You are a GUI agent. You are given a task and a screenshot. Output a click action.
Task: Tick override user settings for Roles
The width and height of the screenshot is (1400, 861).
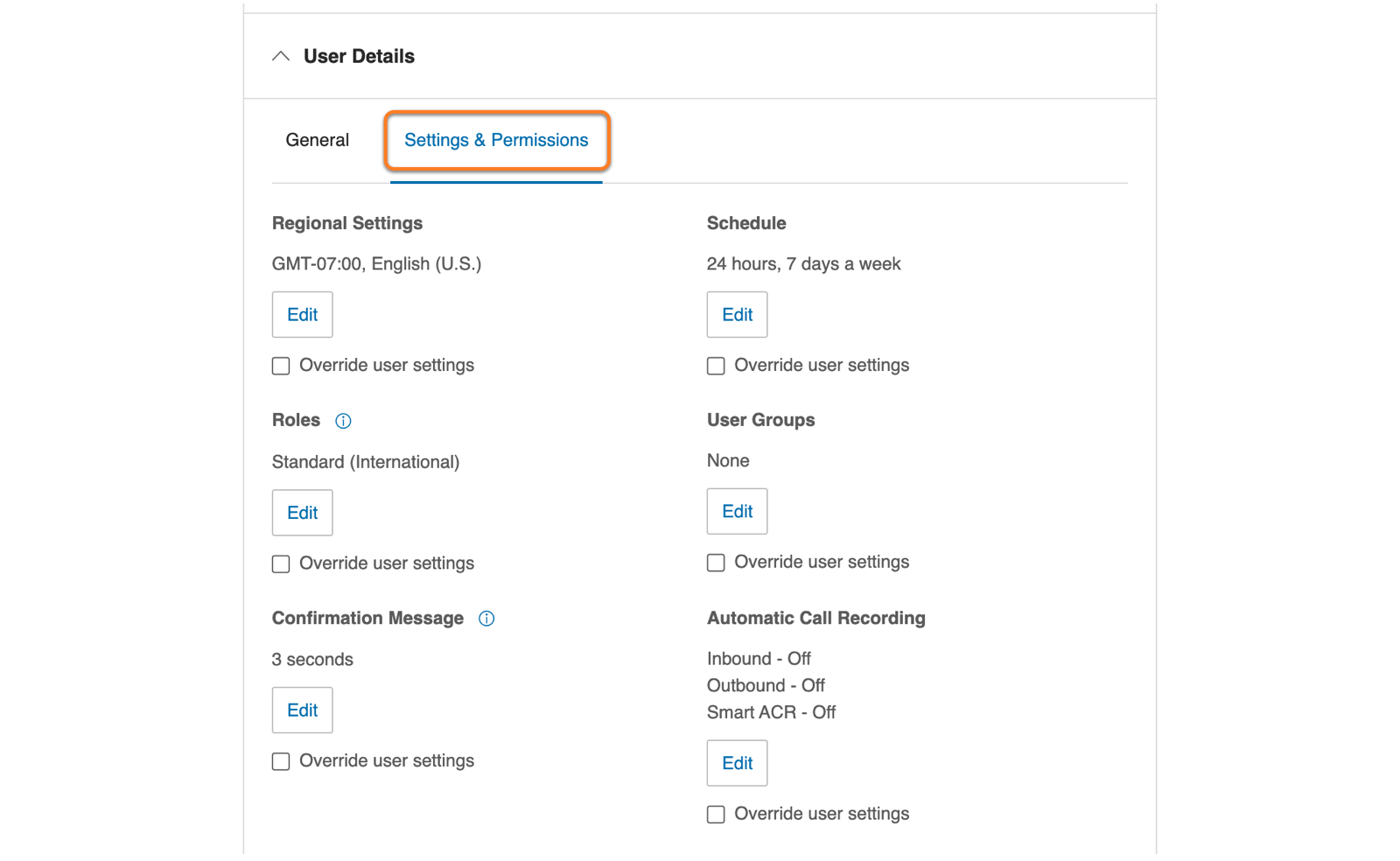point(281,563)
